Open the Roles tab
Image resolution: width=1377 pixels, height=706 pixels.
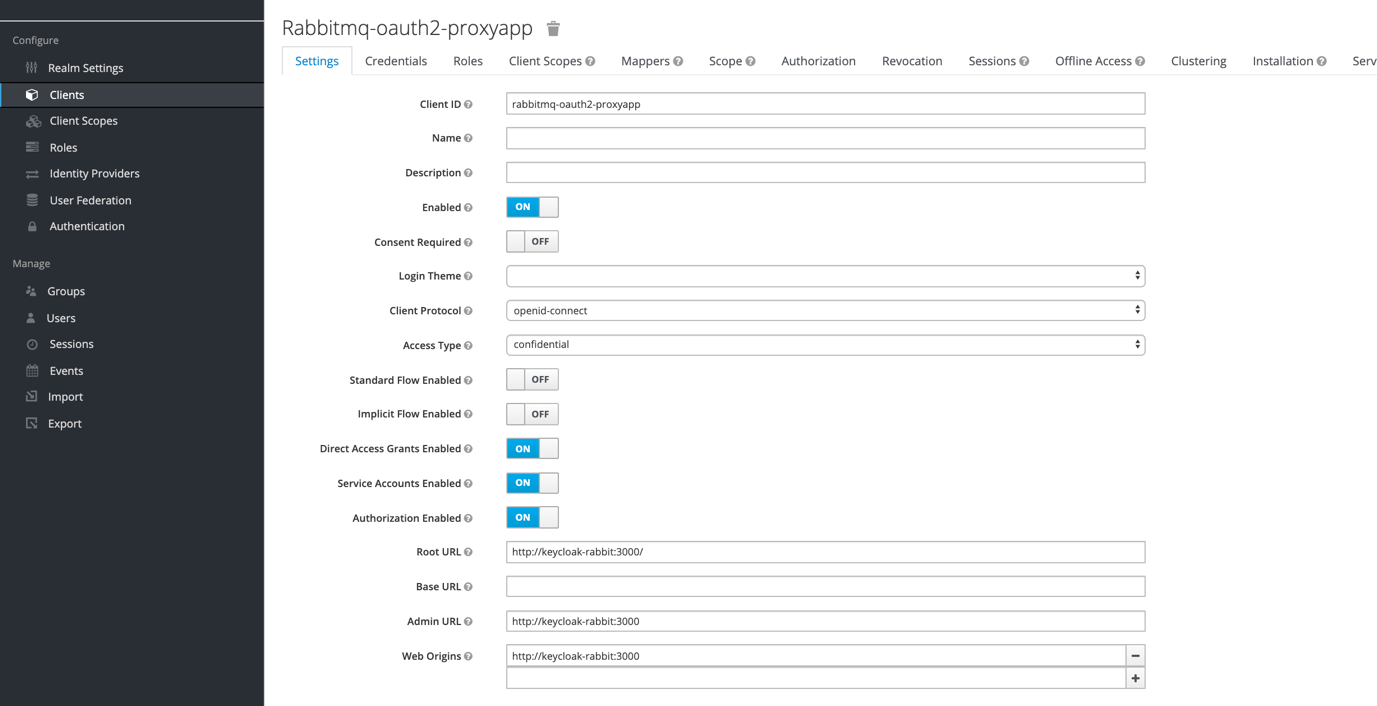[468, 61]
